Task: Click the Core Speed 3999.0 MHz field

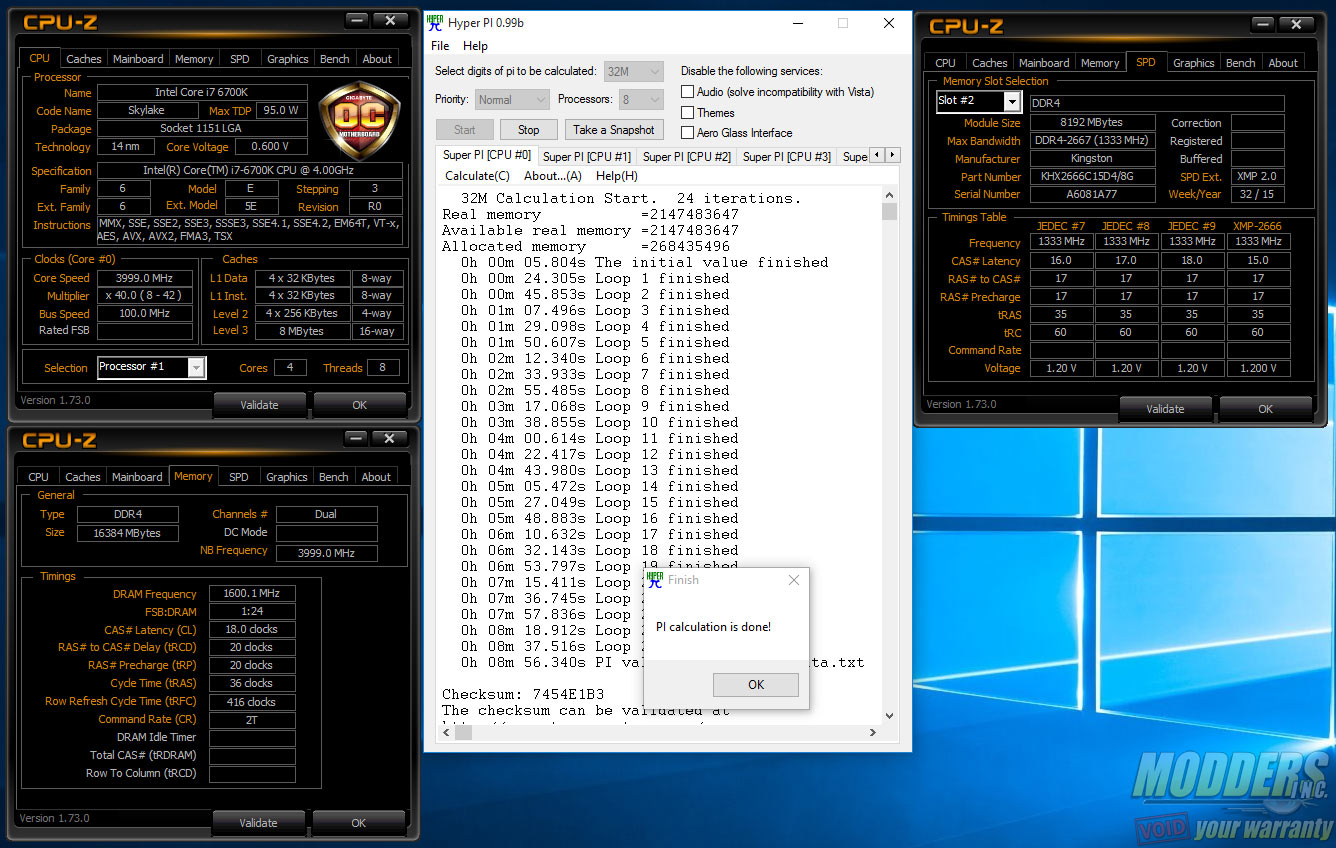Action: (x=145, y=279)
